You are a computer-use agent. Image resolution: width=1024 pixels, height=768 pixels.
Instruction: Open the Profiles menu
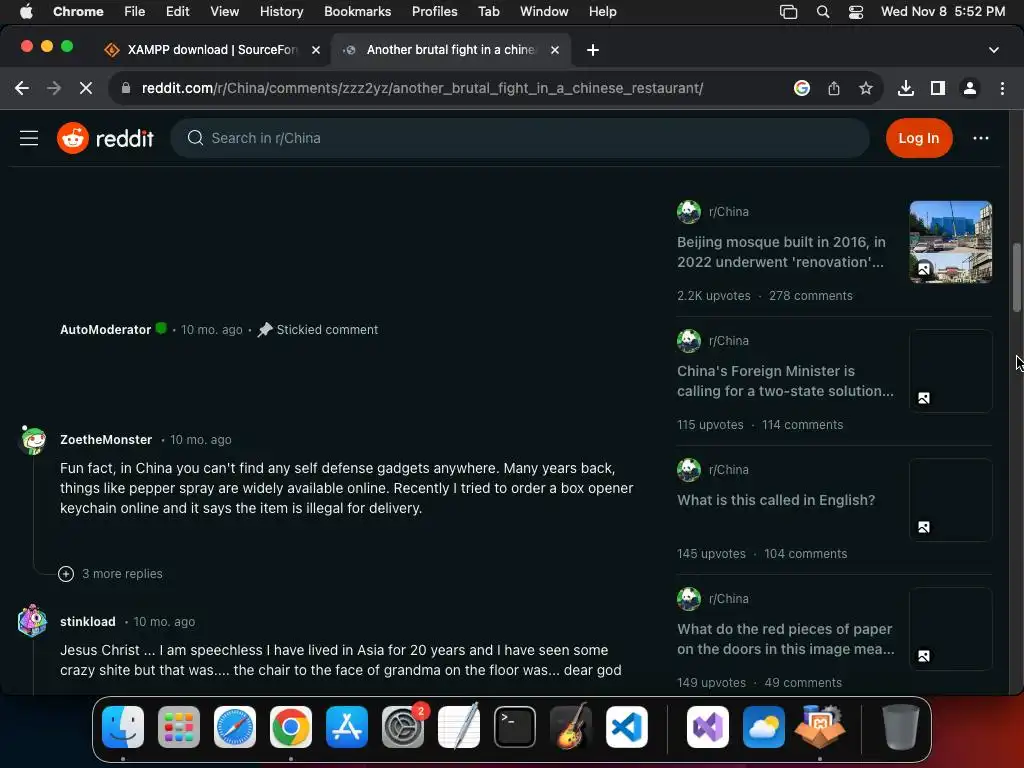click(434, 11)
